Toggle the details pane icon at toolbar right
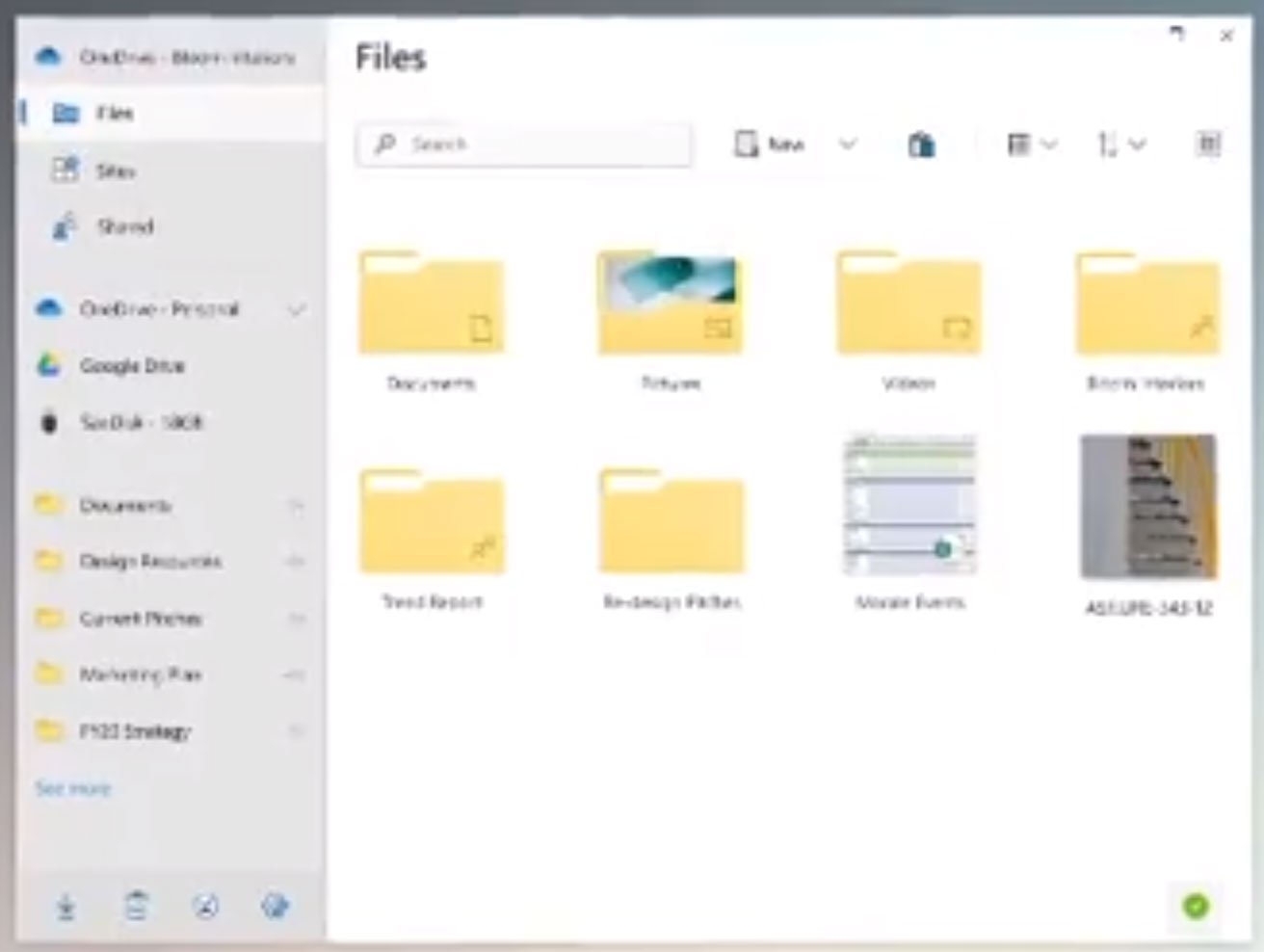The width and height of the screenshot is (1264, 952). point(1208,145)
